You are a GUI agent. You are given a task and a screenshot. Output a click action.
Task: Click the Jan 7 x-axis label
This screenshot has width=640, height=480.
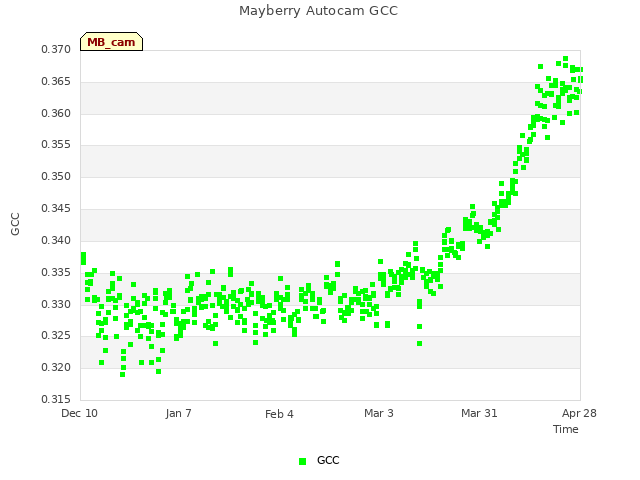pyautogui.click(x=178, y=413)
